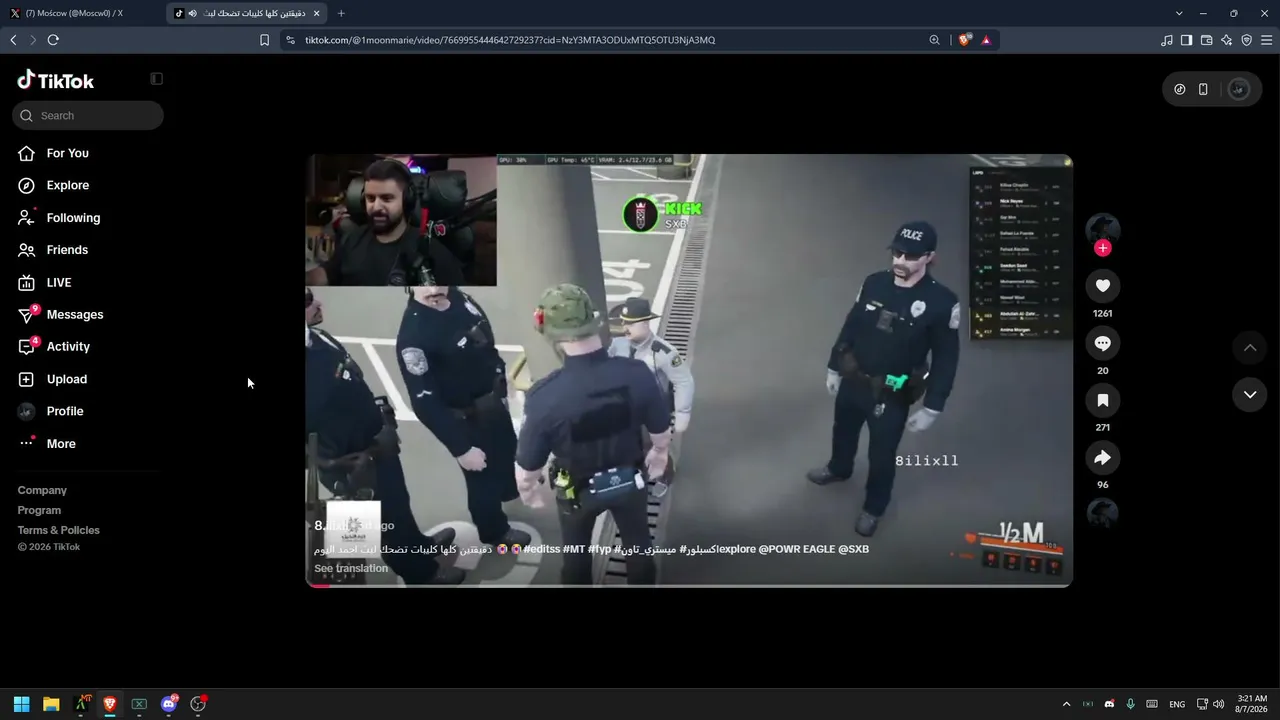Expand the More menu in sidebar
Image resolution: width=1280 pixels, height=720 pixels.
tap(60, 443)
